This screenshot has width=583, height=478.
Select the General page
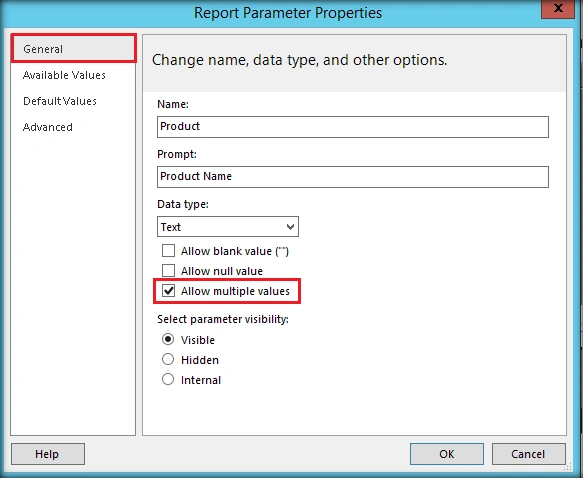[74, 48]
